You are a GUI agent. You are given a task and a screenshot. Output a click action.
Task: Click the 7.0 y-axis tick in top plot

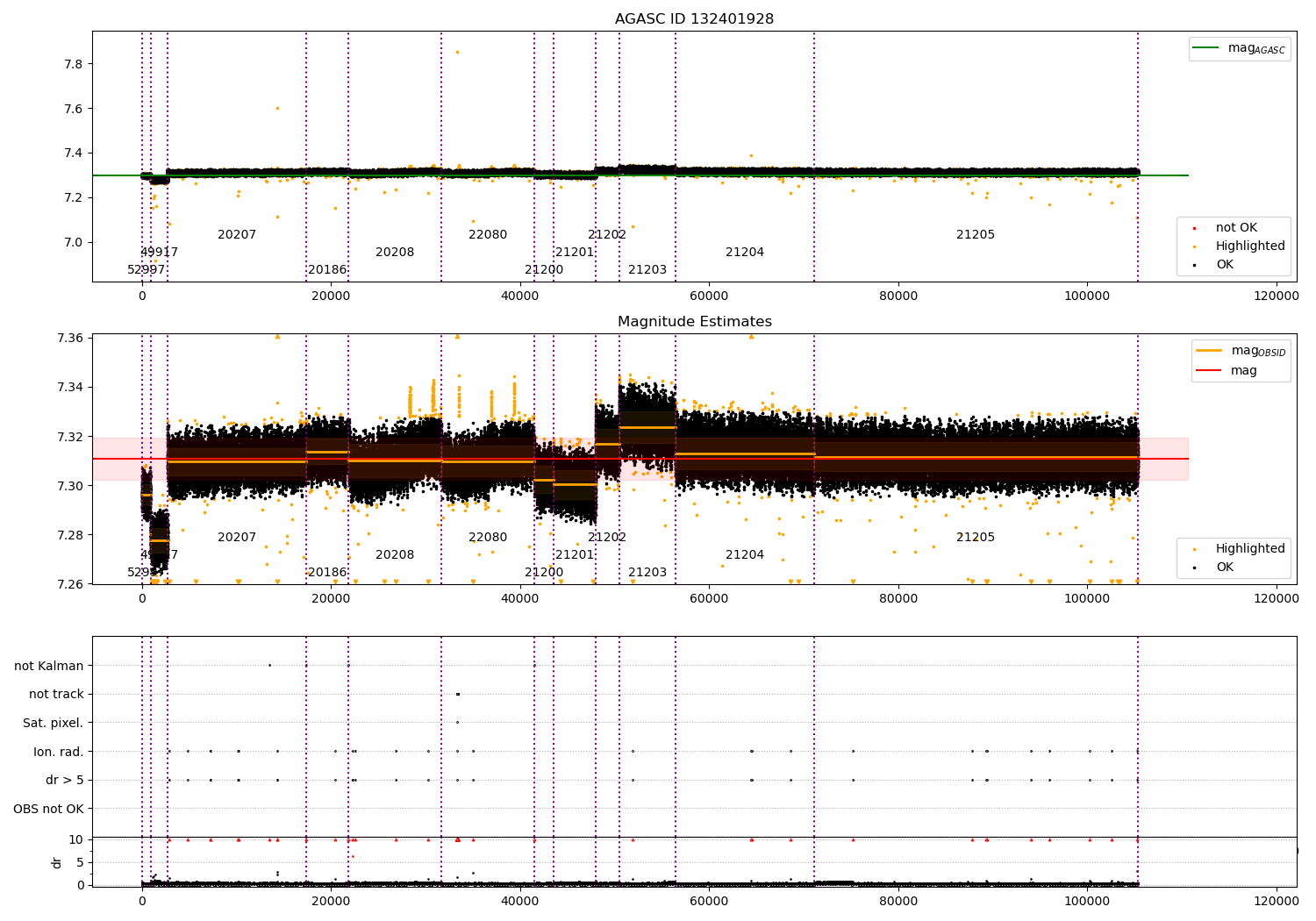coord(74,243)
